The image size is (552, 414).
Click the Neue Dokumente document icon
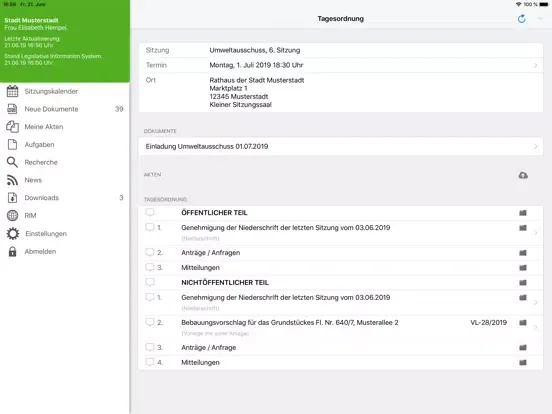click(x=12, y=109)
